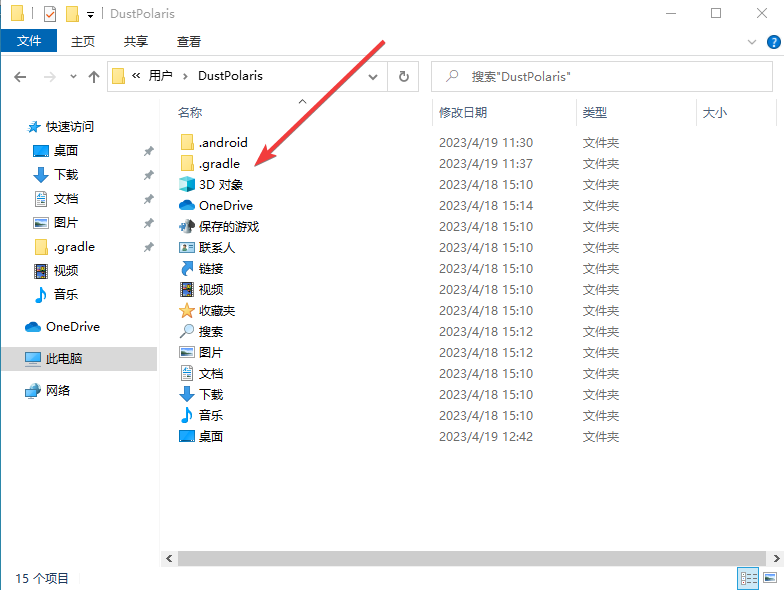Click the new folder icon in title bar

point(72,14)
